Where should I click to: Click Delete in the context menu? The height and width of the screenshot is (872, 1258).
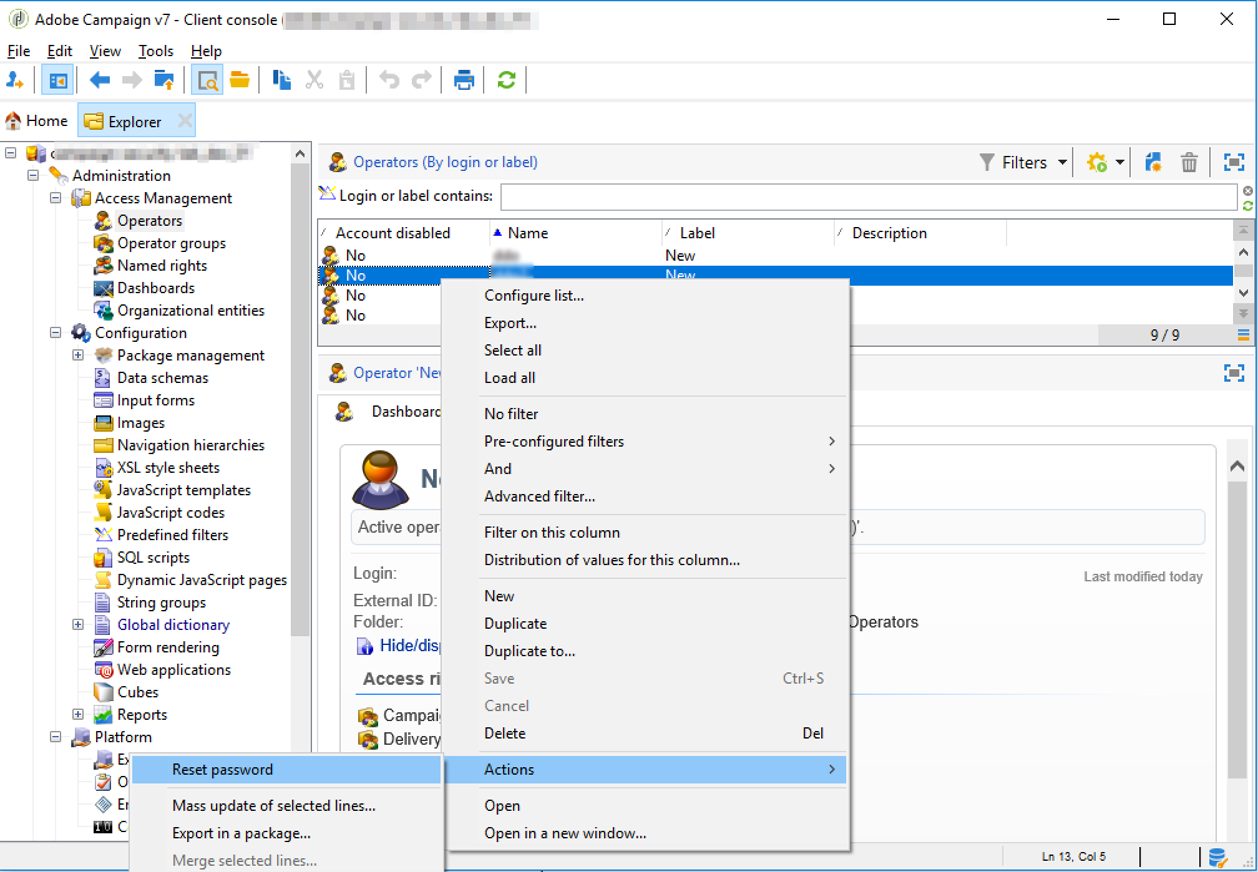pos(646,733)
